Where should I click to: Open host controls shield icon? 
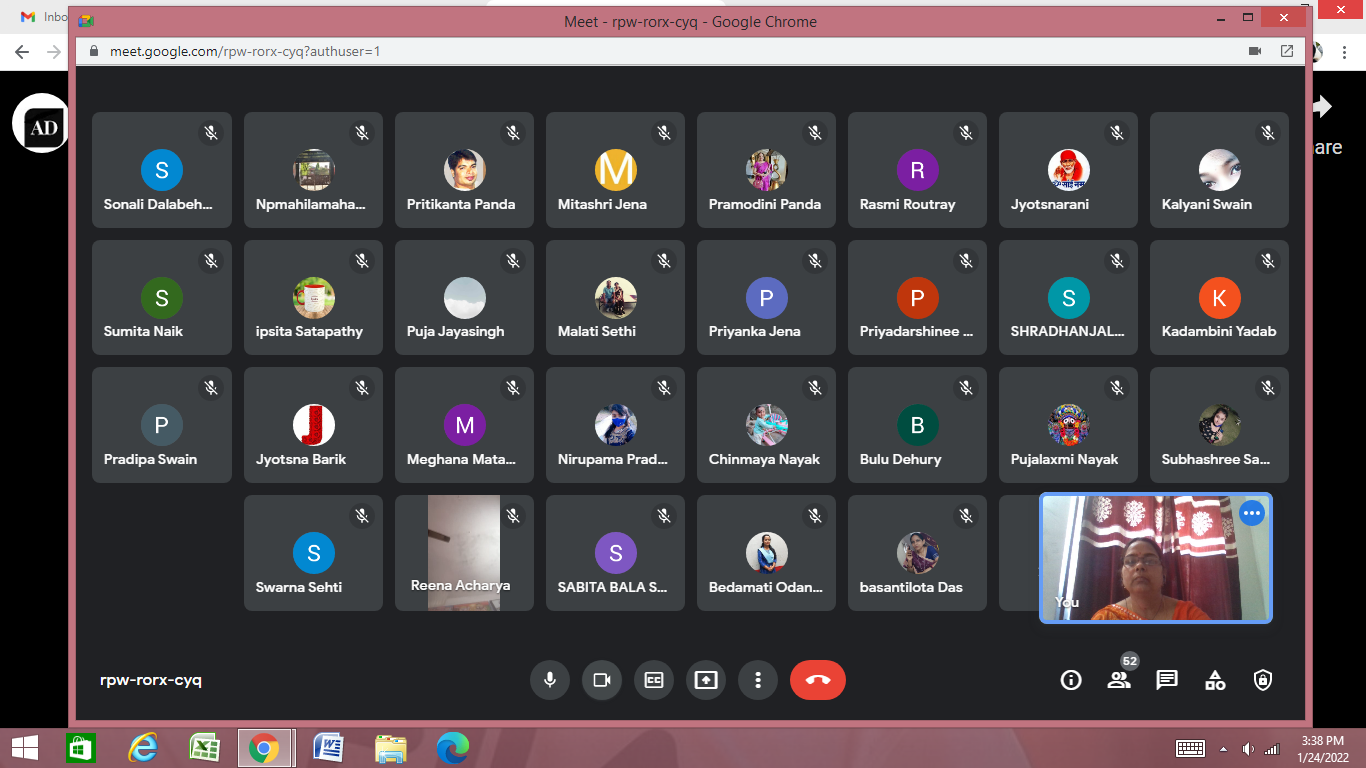[1263, 680]
